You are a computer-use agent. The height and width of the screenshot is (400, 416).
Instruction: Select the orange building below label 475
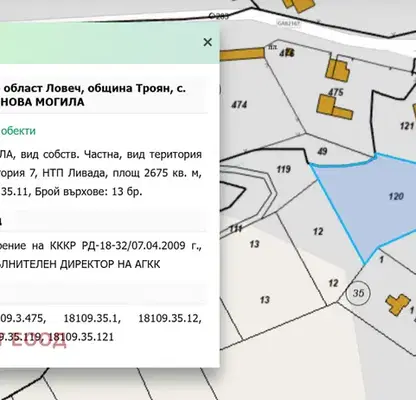[333, 107]
